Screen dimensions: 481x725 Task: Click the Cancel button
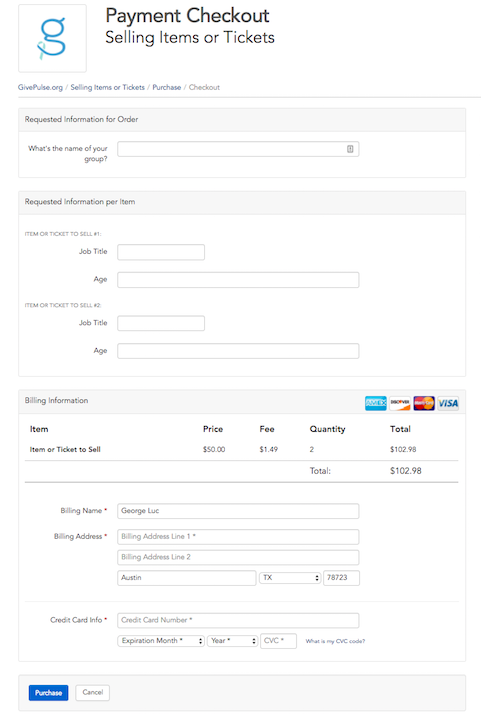pos(92,693)
